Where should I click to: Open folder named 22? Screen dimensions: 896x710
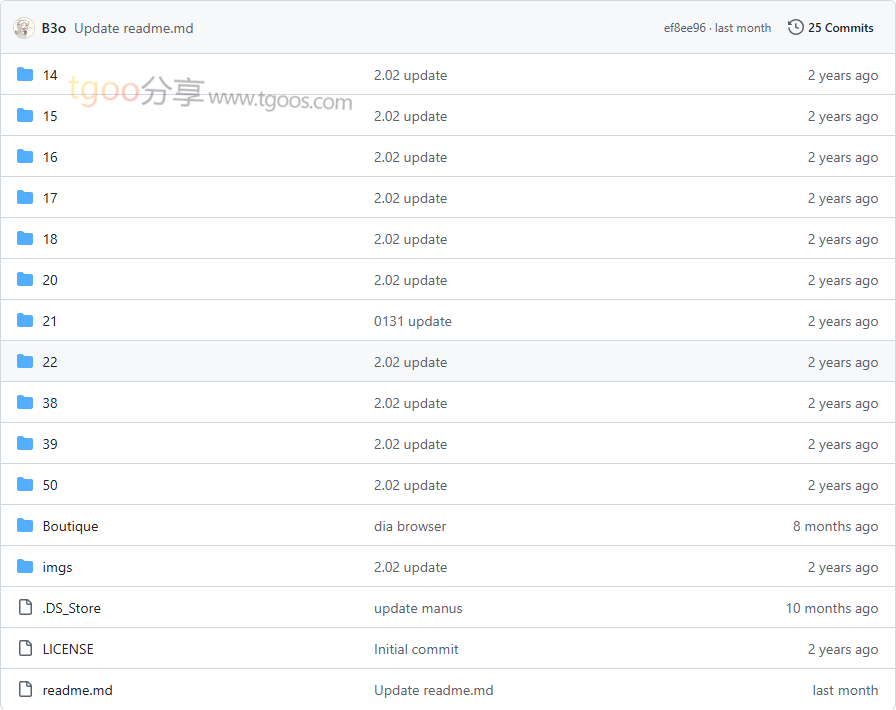[x=50, y=362]
